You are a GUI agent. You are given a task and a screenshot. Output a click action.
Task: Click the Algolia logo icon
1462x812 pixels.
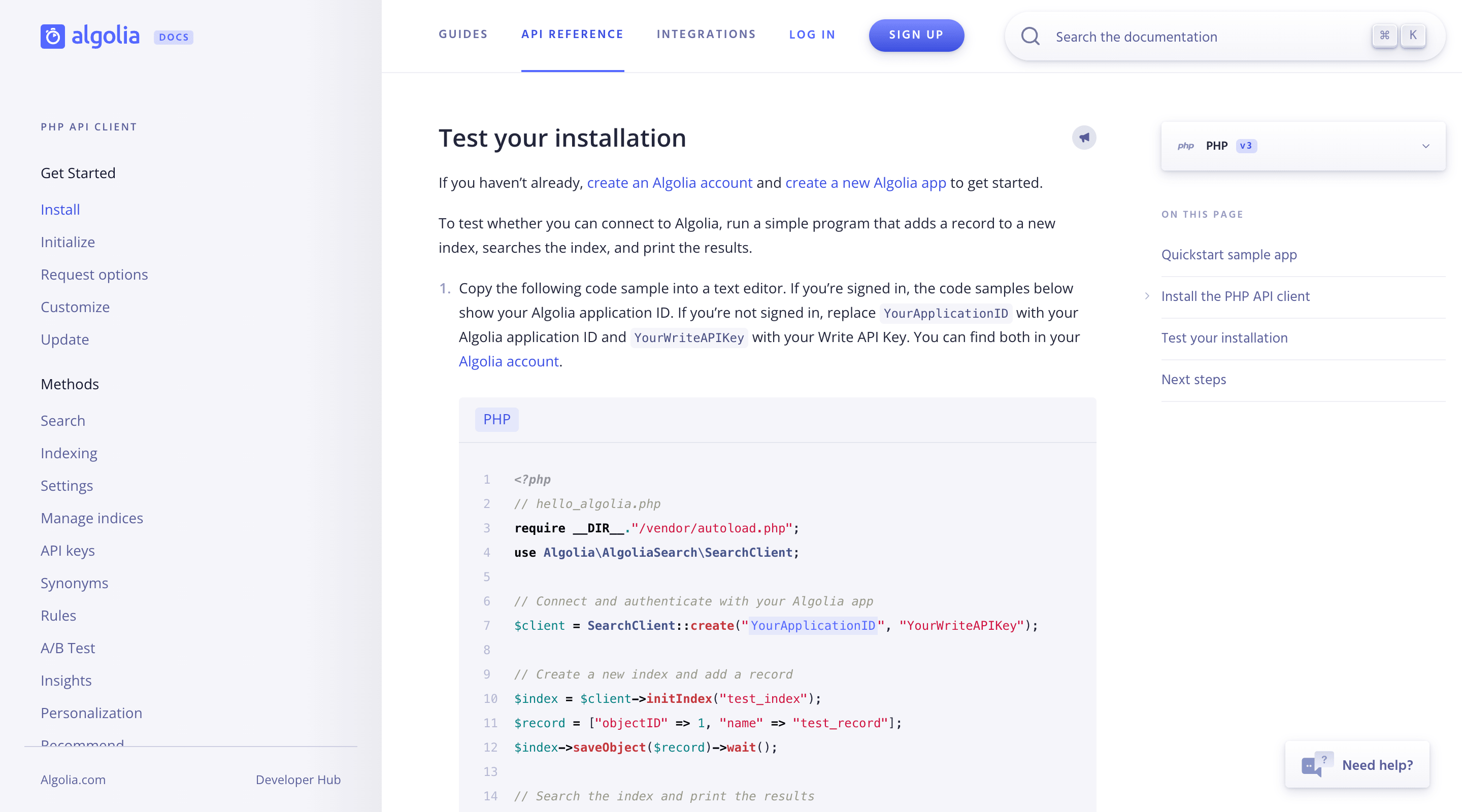pos(52,37)
